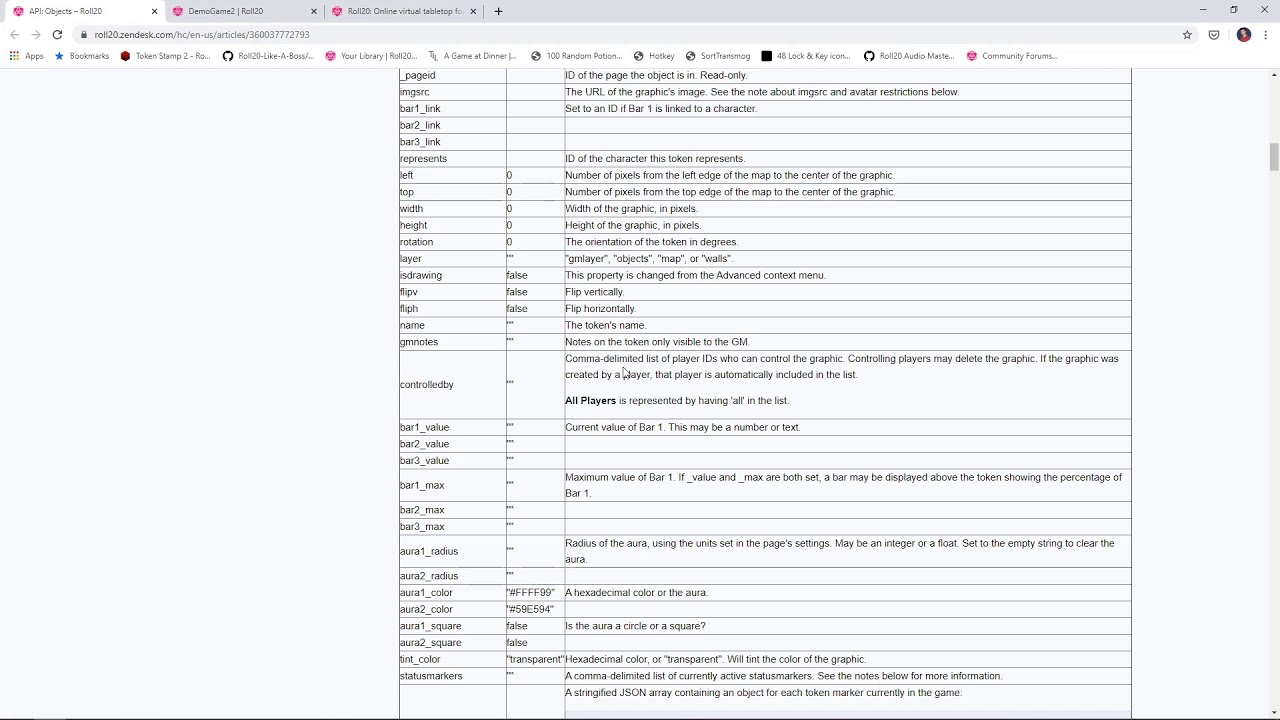Click "Width of the graphic, in pixels."
The height and width of the screenshot is (720, 1280).
click(631, 209)
